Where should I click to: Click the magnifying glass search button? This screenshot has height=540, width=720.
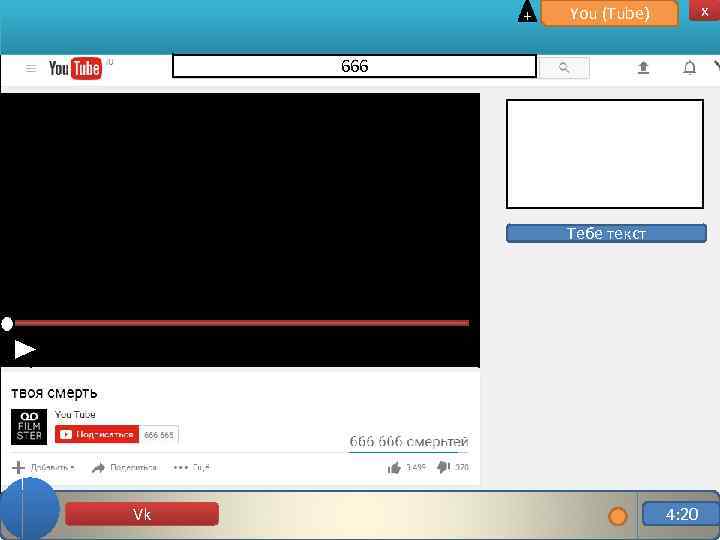[564, 68]
